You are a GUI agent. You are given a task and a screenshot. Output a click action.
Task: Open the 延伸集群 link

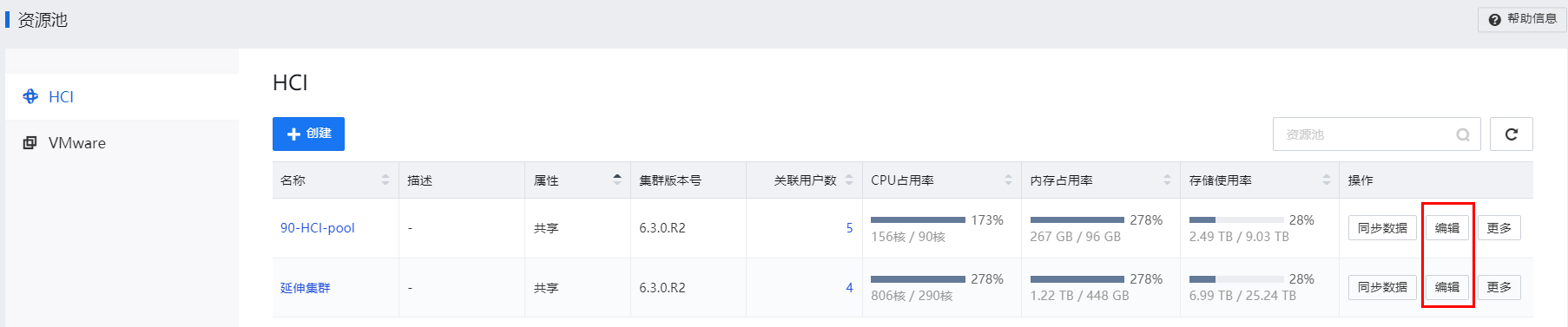pyautogui.click(x=305, y=288)
